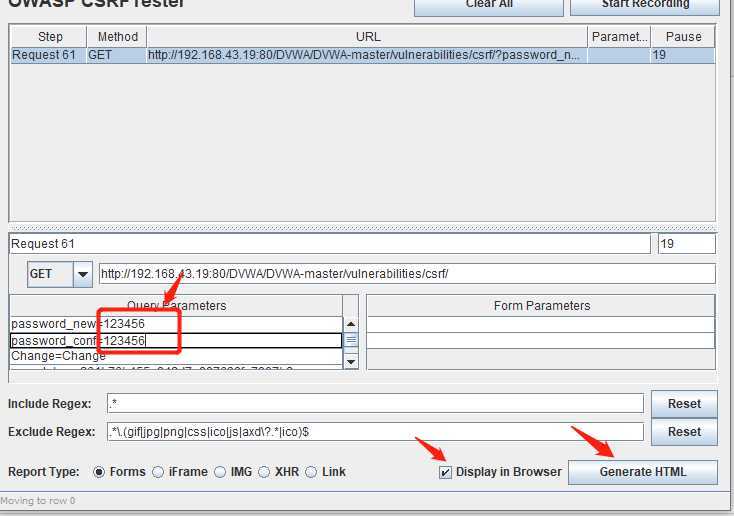This screenshot has width=734, height=516.
Task: Click the Pause column header
Action: 683,37
